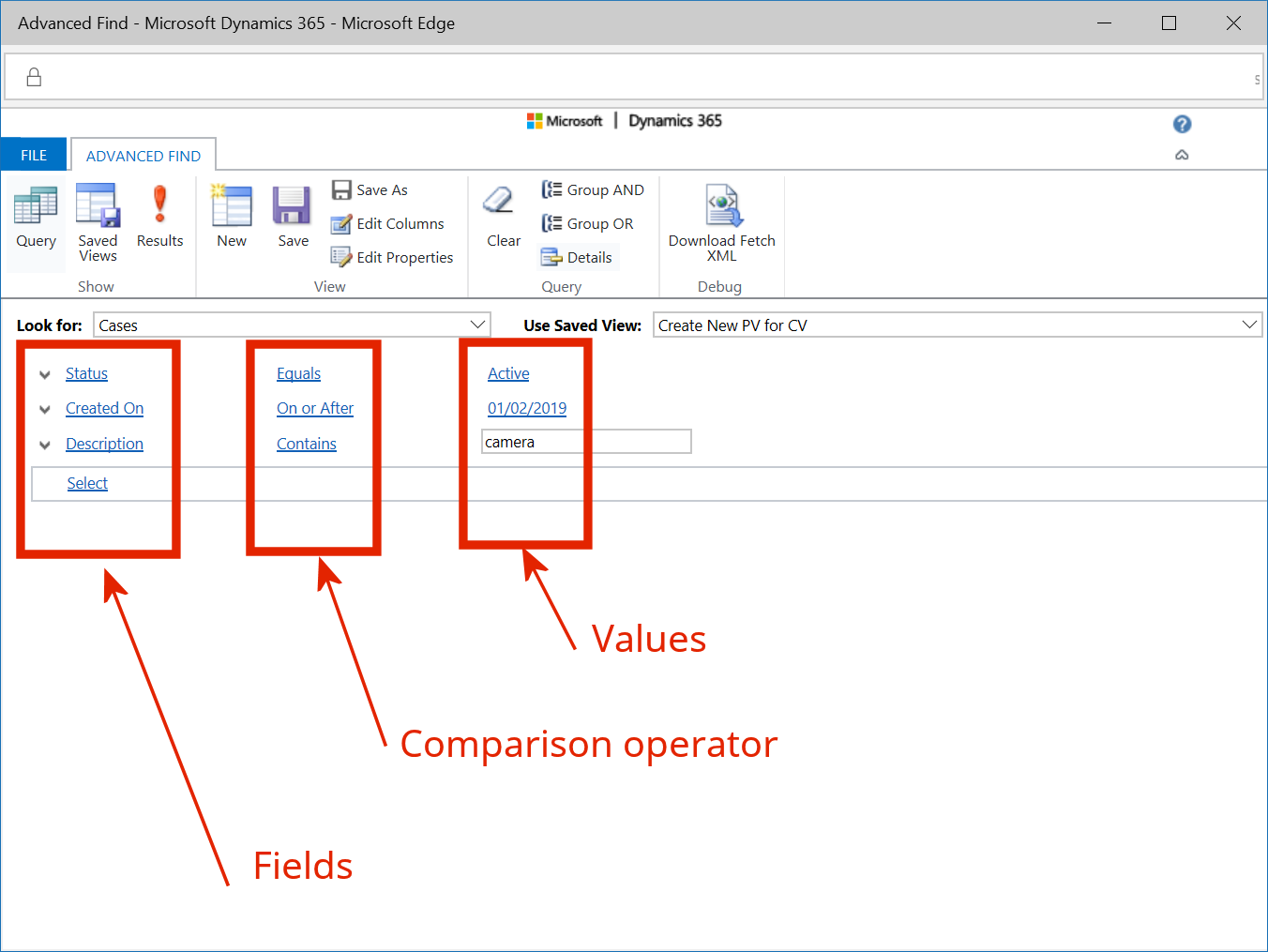The image size is (1268, 952).
Task: Open Edit Properties
Action: point(392,257)
